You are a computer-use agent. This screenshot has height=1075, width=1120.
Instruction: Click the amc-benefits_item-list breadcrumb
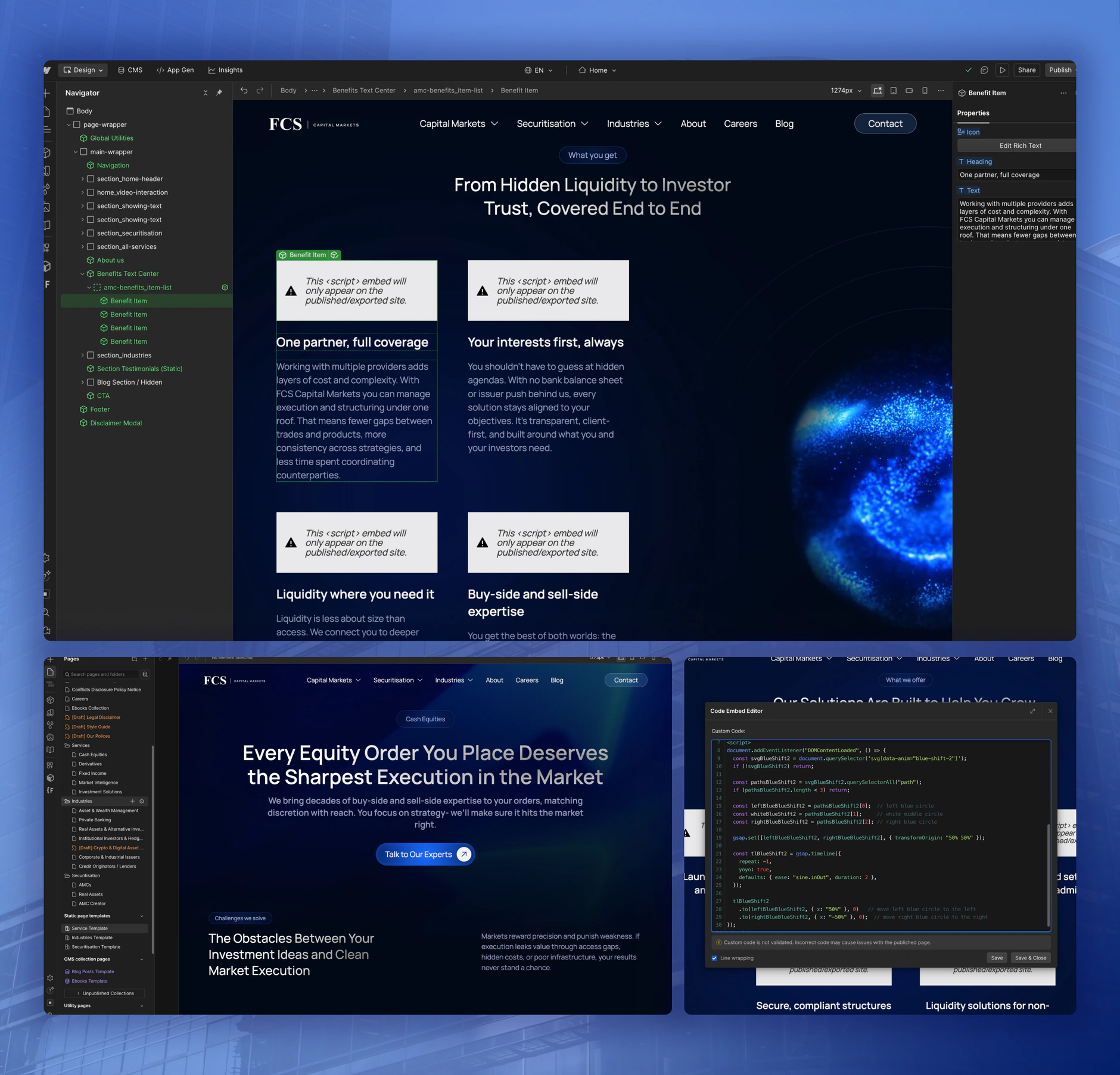click(x=448, y=91)
